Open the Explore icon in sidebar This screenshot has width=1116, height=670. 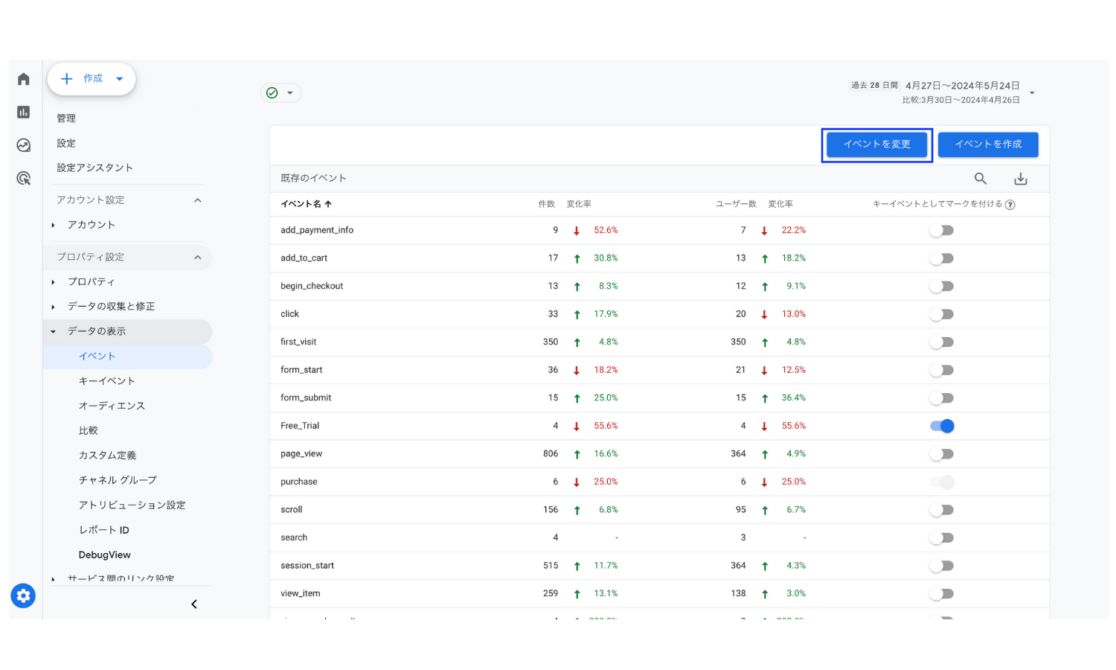23,145
